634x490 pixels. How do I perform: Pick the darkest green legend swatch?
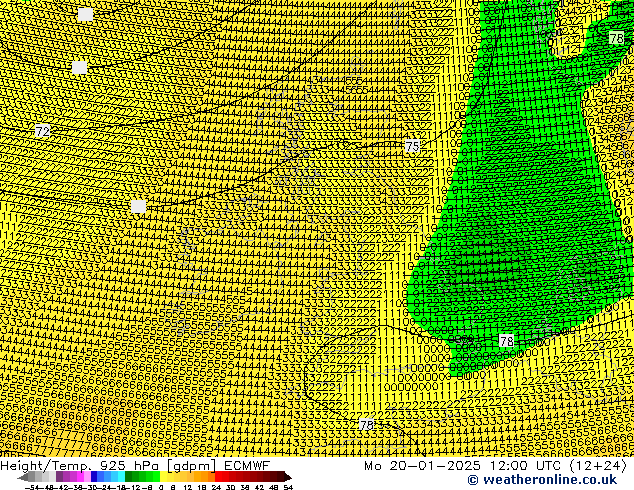click(128, 477)
